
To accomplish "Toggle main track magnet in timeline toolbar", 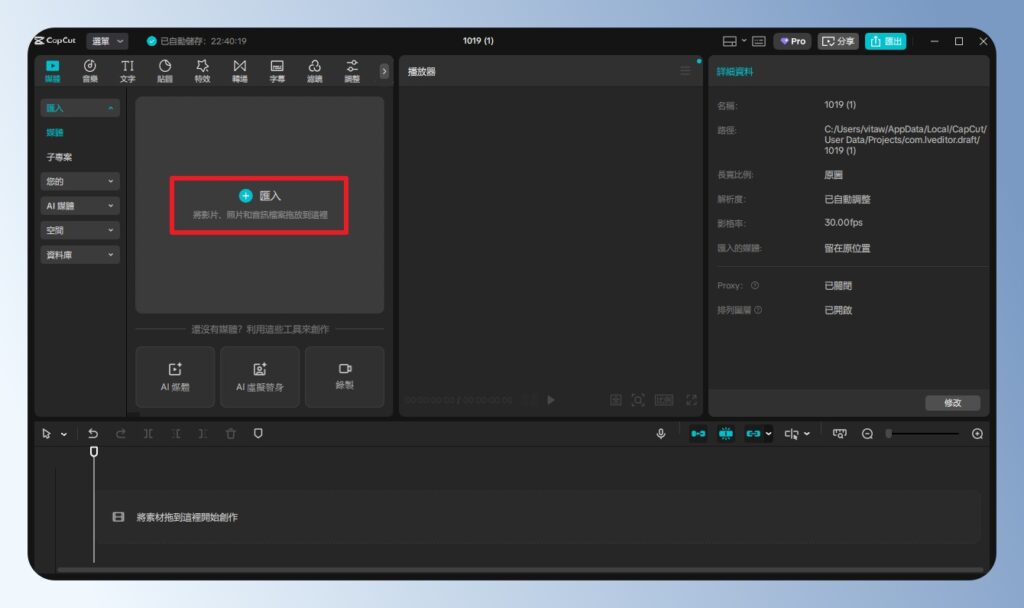I will point(698,433).
